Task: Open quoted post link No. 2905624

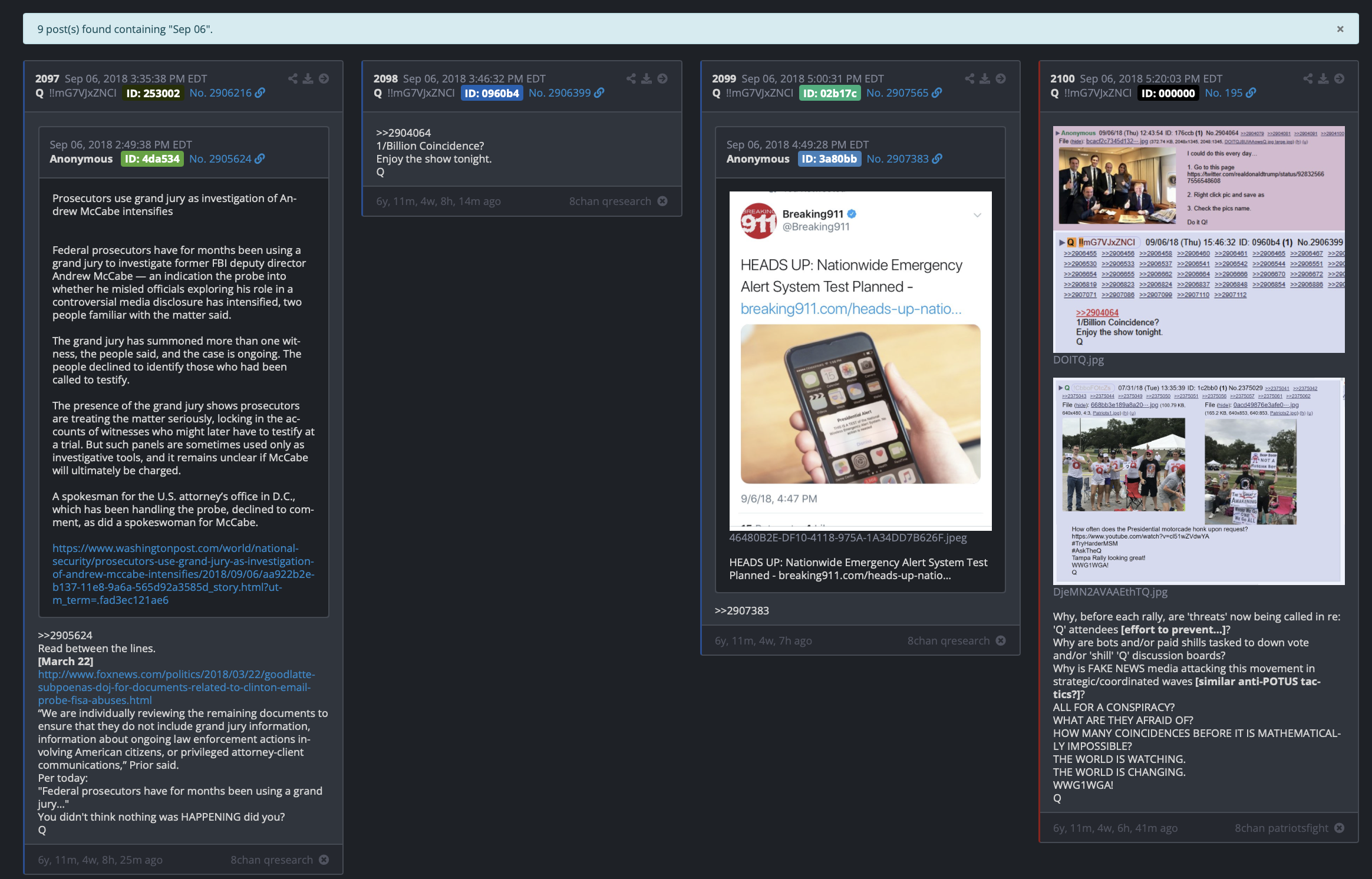Action: 227,159
